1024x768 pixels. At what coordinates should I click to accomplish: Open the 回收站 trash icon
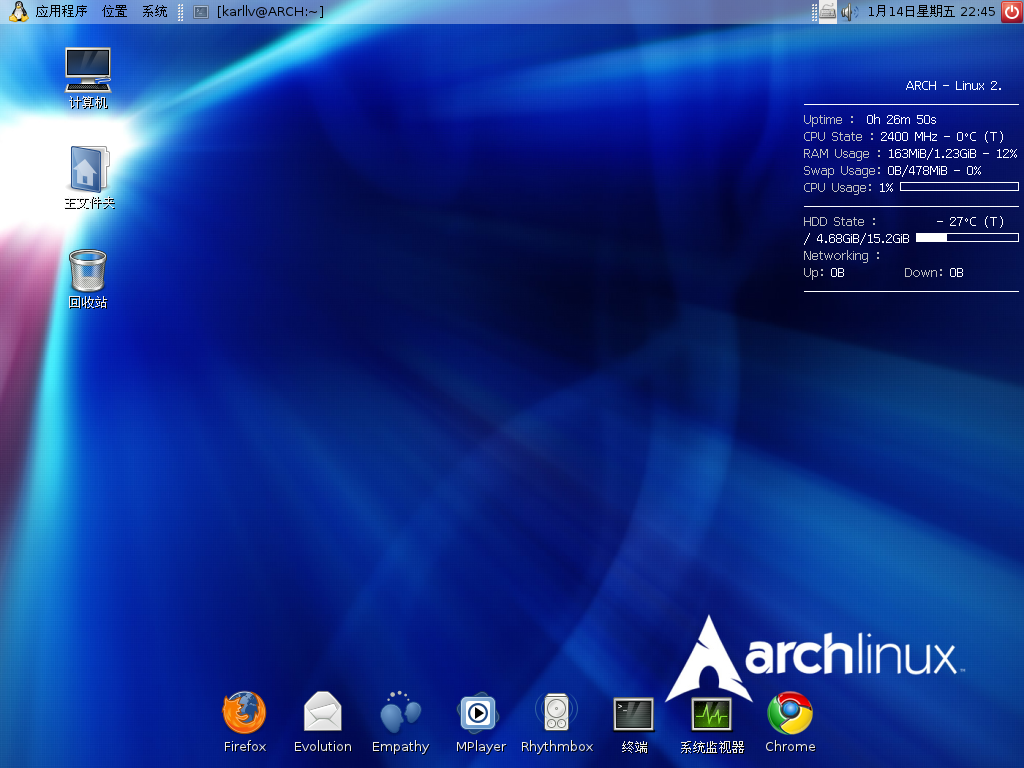tap(88, 279)
